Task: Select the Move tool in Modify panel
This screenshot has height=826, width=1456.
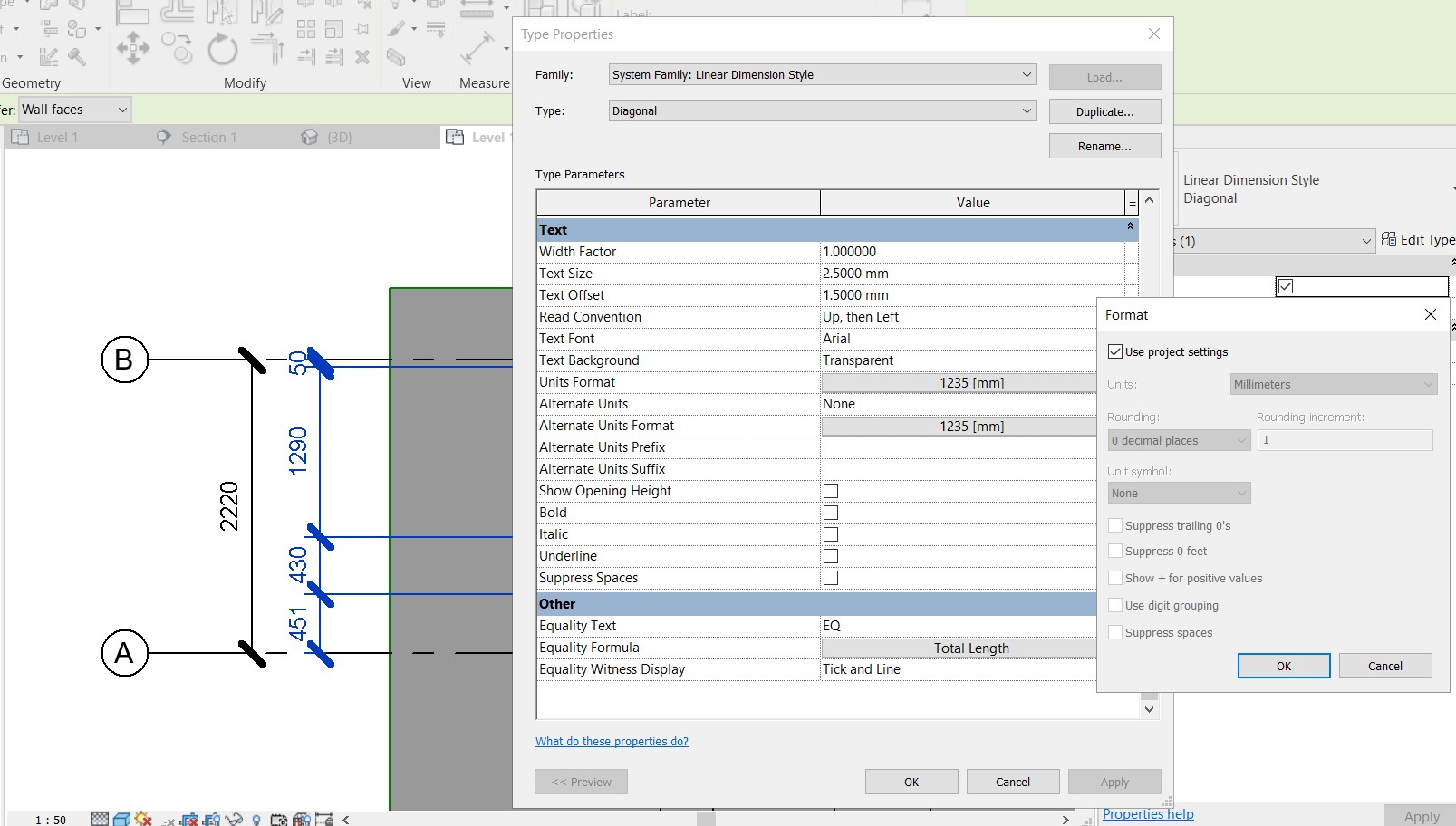Action: click(133, 48)
